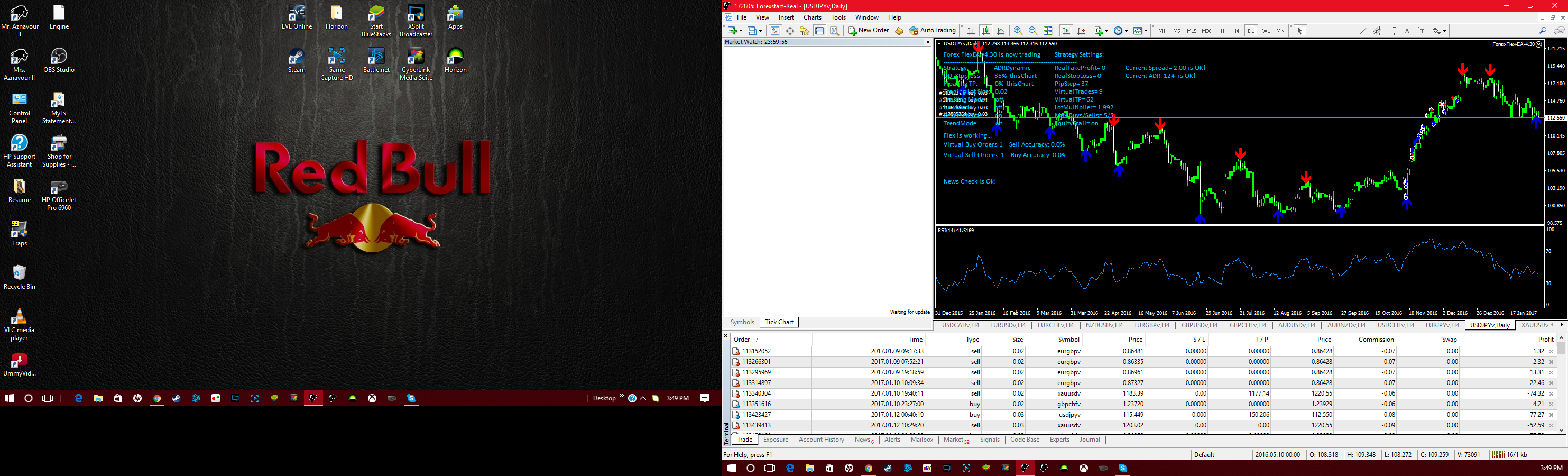Switch to the Account History tab
The width and height of the screenshot is (1568, 476).
pyautogui.click(x=821, y=440)
